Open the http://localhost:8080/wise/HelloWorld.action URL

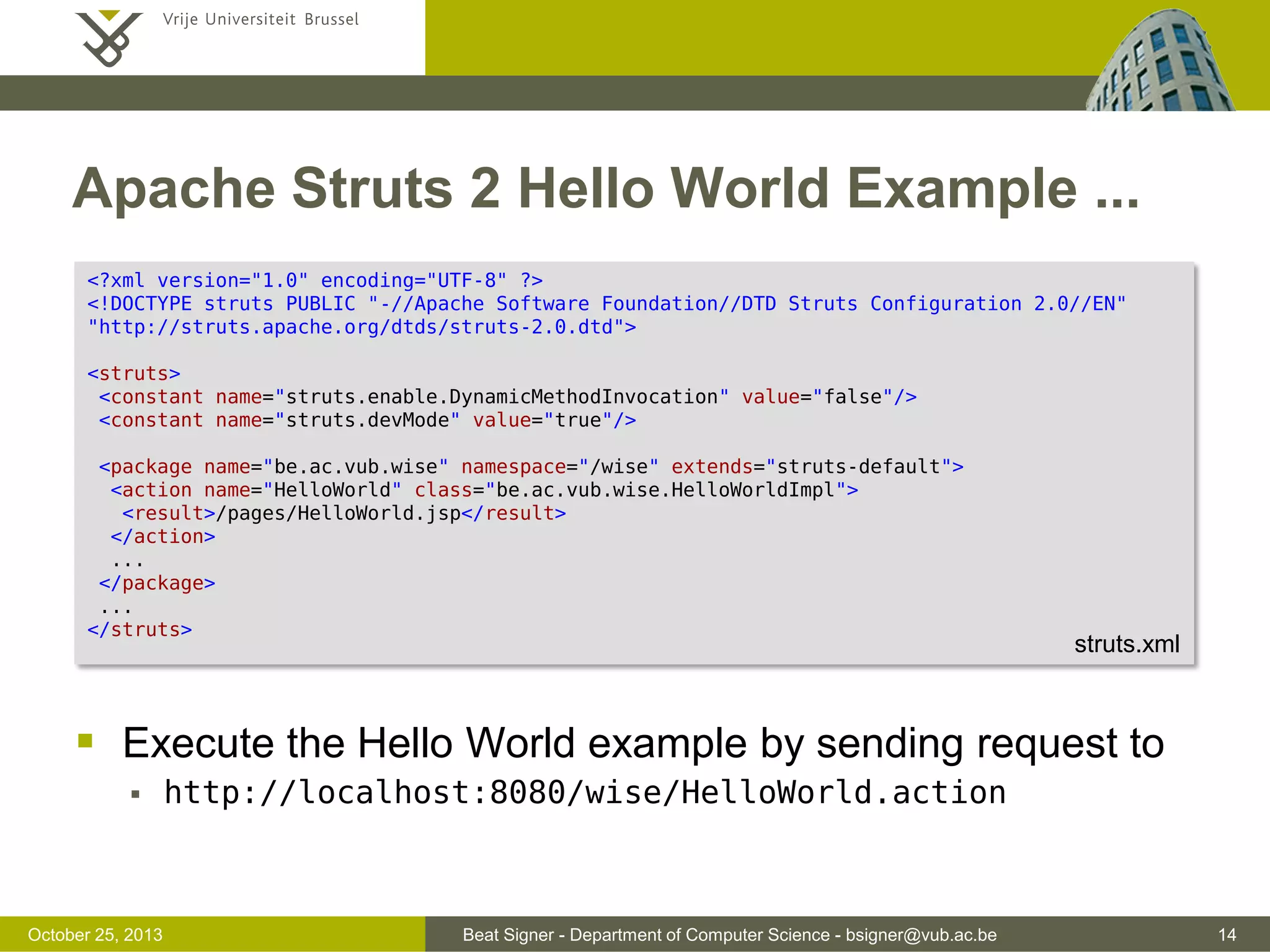(x=585, y=793)
